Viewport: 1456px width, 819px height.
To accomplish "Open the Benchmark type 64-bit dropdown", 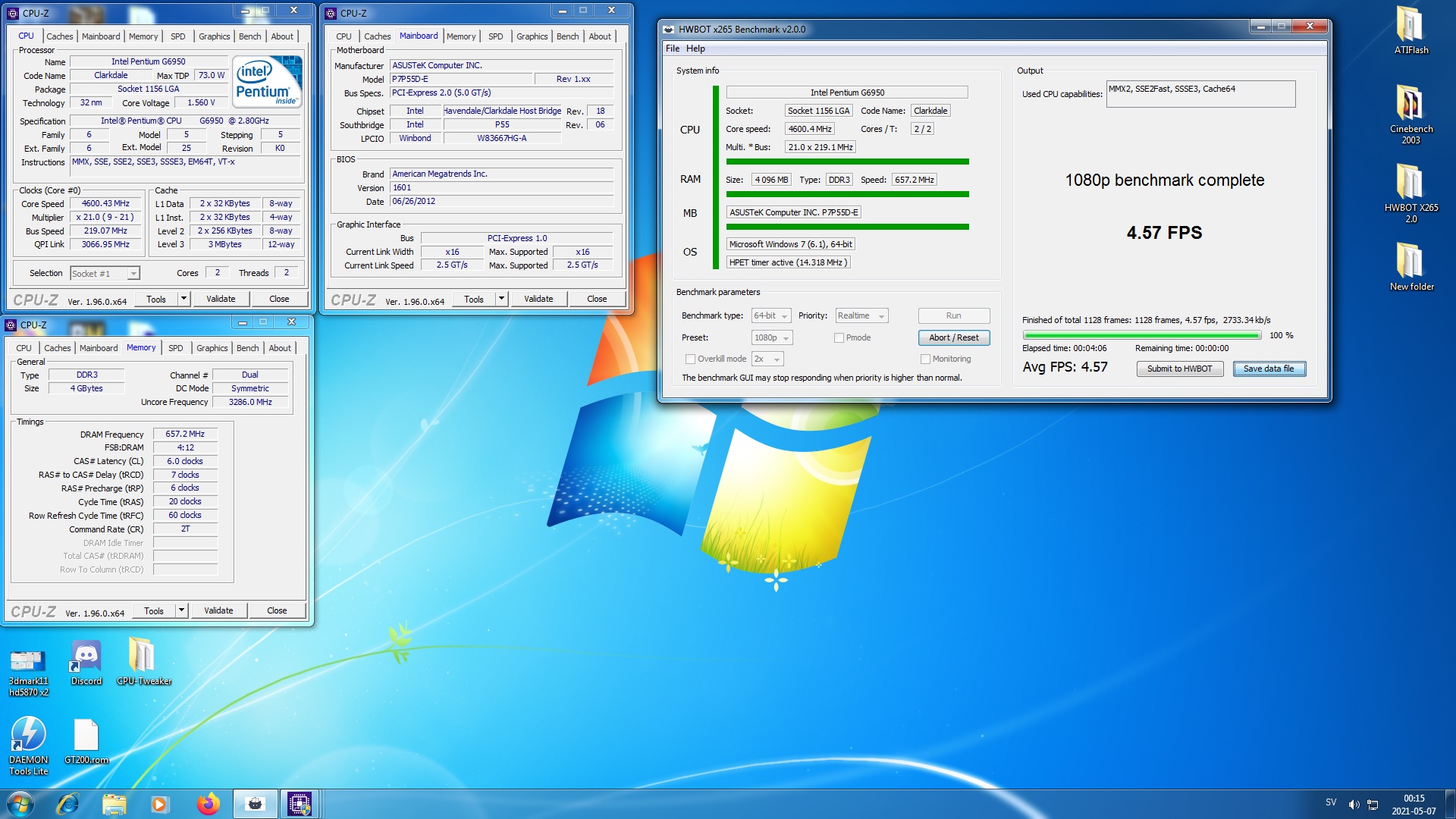I will point(771,315).
